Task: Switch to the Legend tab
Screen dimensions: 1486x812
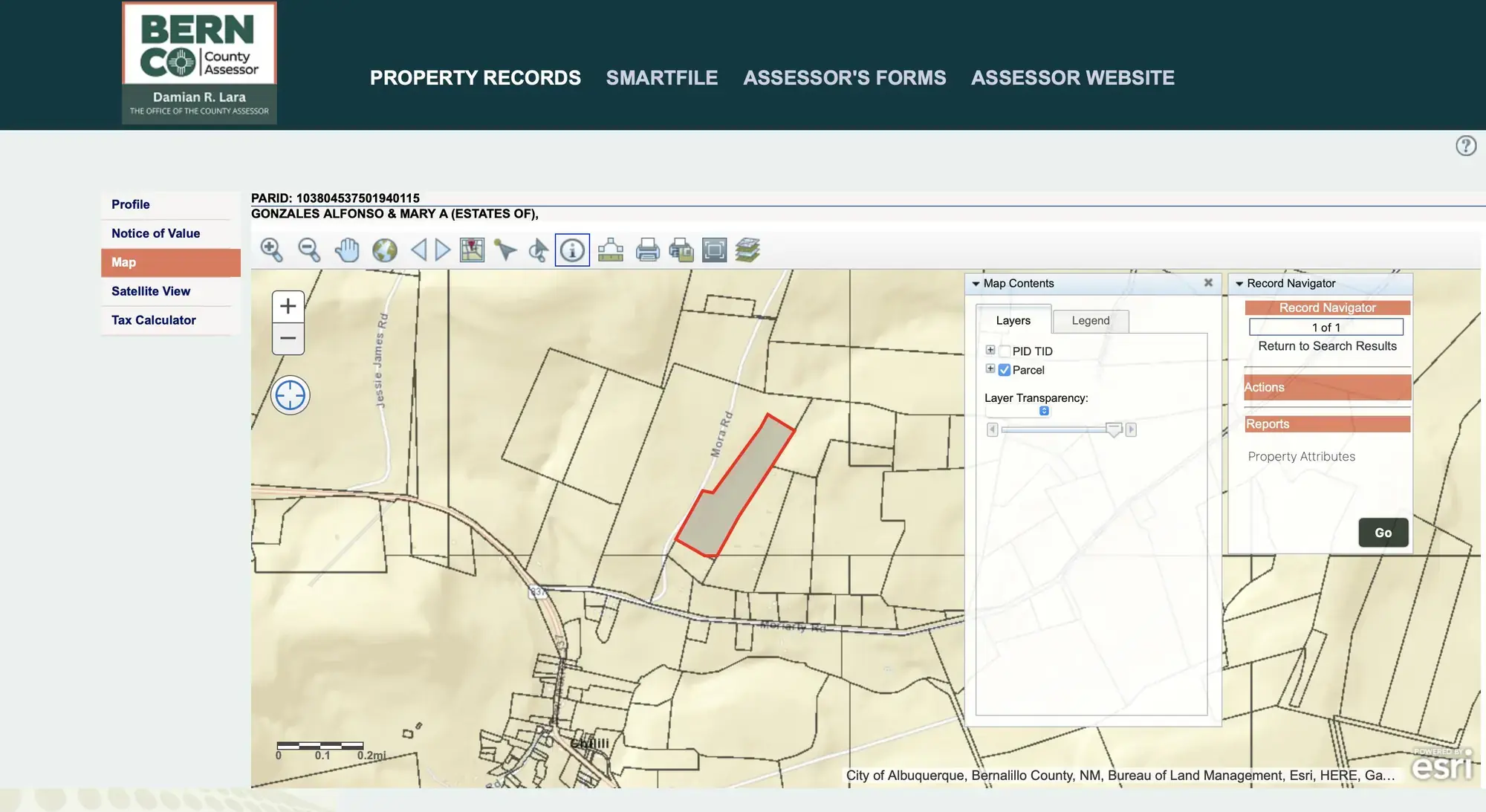Action: [x=1090, y=321]
